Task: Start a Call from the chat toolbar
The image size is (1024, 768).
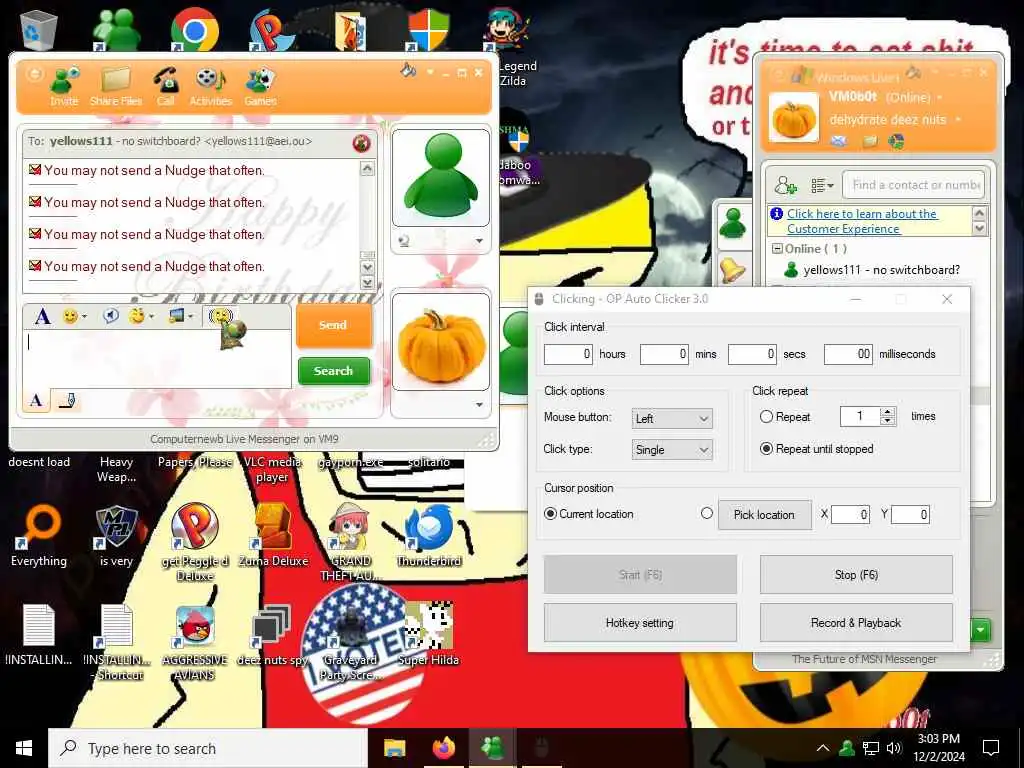Action: 166,86
